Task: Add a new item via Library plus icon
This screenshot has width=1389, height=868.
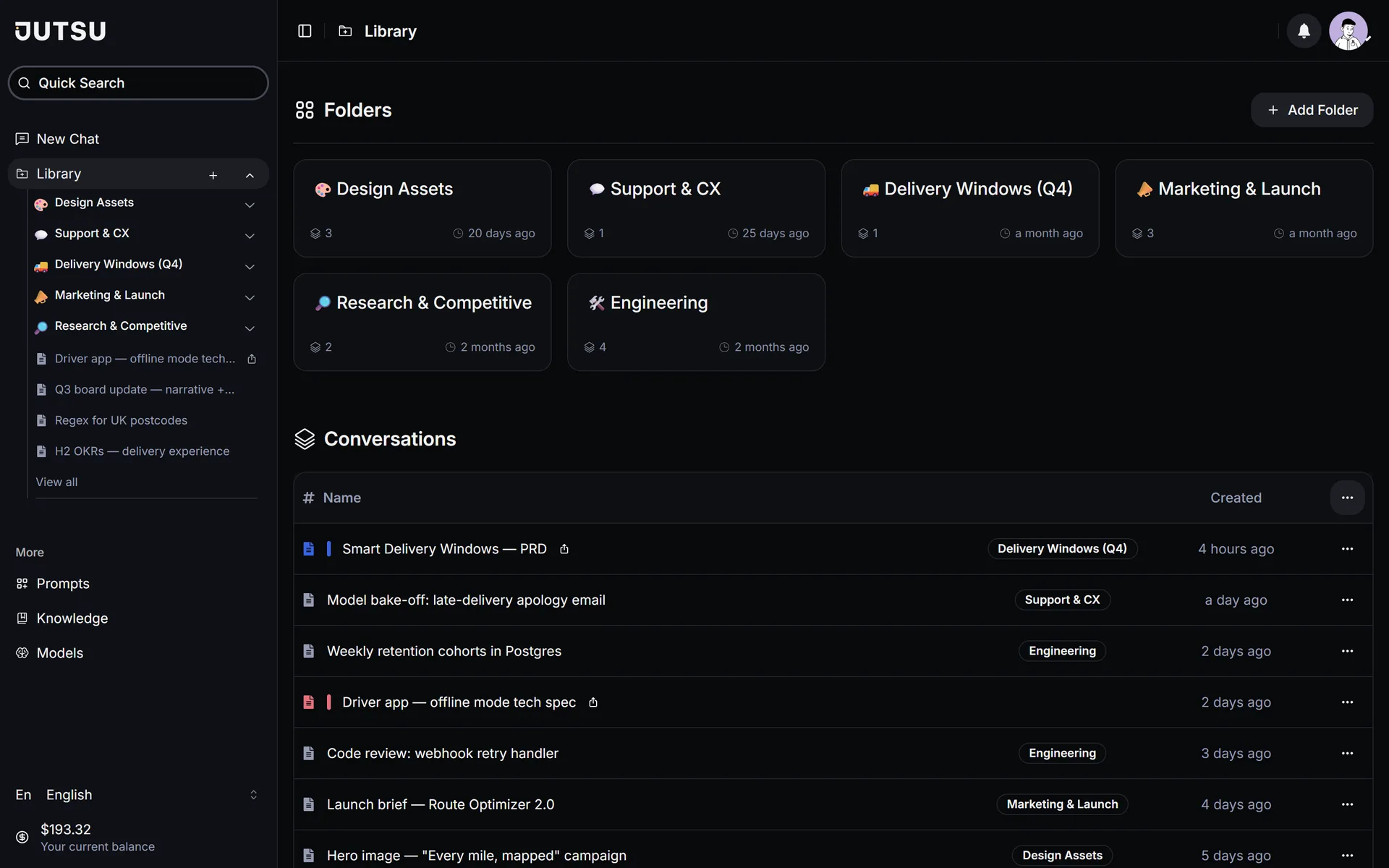Action: coord(213,175)
